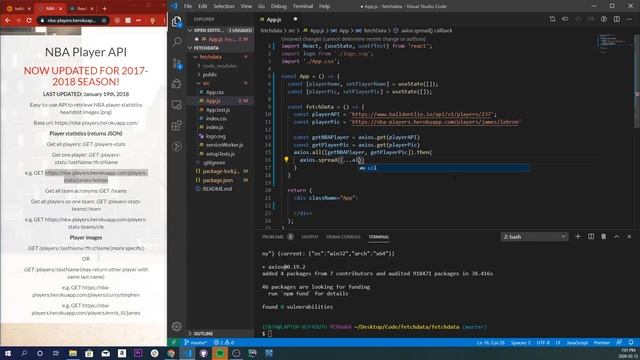Click App.js entry under Open Editors
The height and width of the screenshot is (360, 640).
point(220,39)
